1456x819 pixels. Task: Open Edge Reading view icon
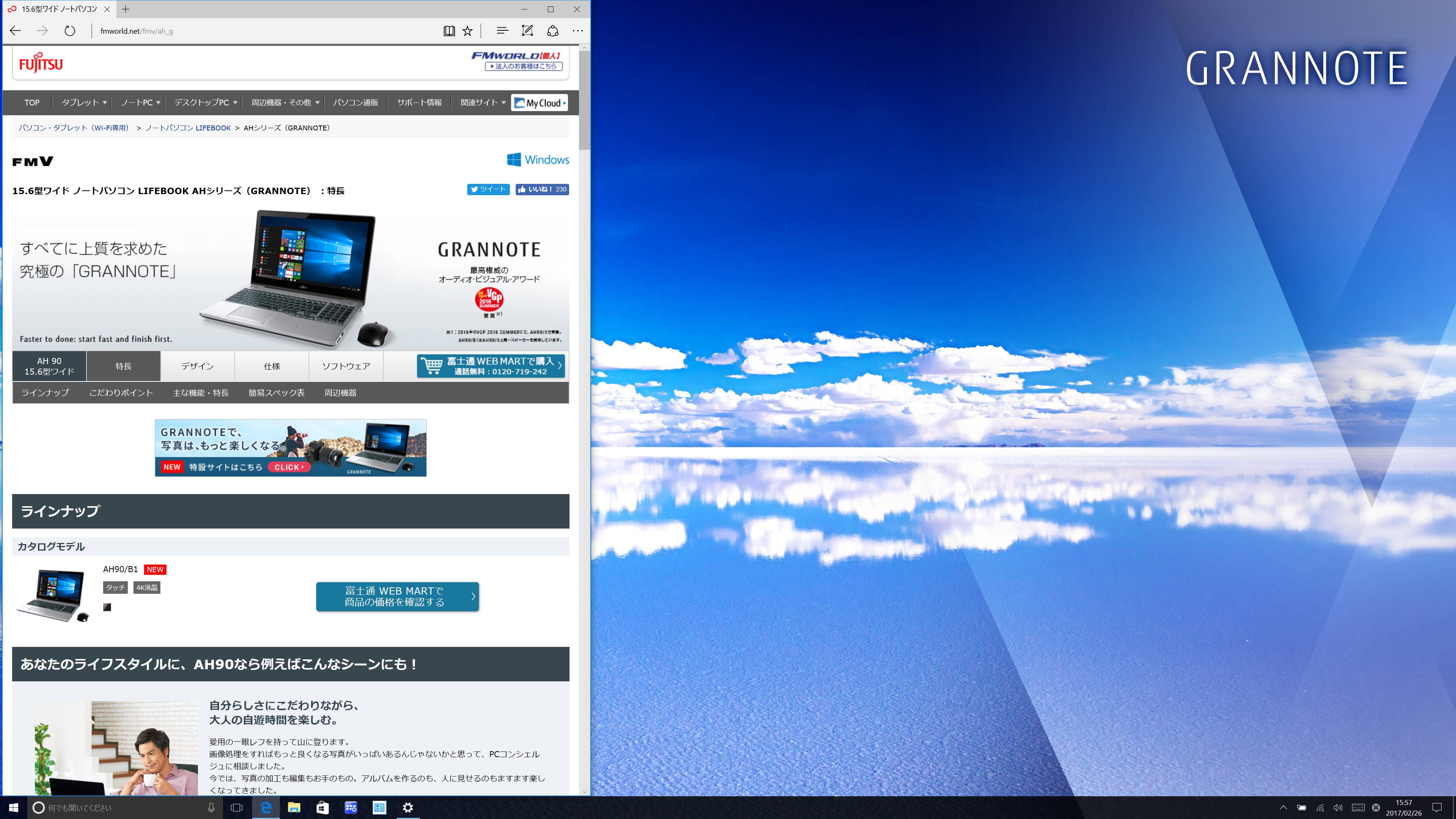tap(449, 31)
